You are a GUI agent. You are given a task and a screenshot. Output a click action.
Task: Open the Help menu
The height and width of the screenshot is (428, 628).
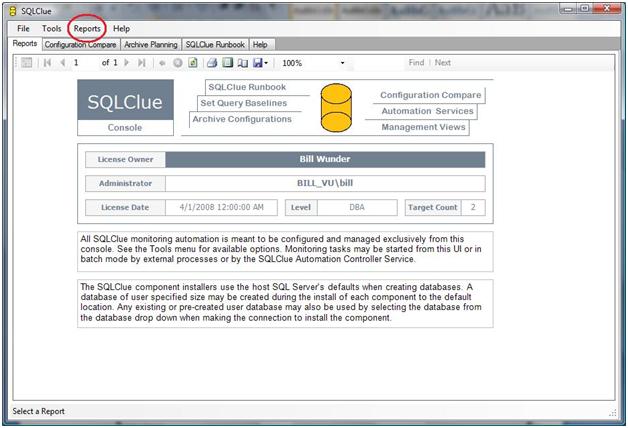pyautogui.click(x=121, y=28)
